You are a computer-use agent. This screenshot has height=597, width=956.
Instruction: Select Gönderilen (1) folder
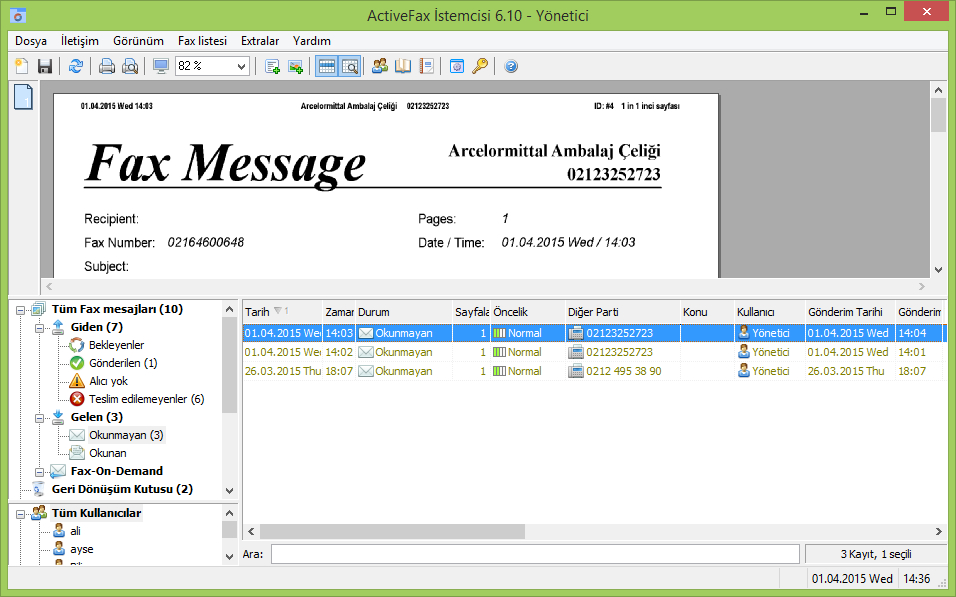click(123, 363)
